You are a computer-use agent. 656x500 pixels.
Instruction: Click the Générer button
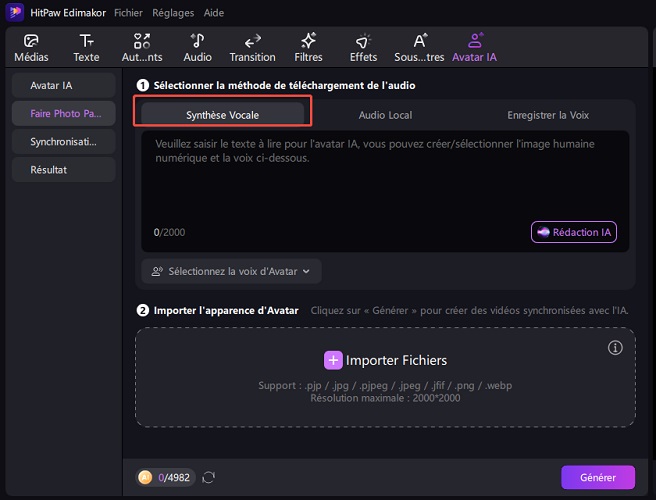point(597,477)
